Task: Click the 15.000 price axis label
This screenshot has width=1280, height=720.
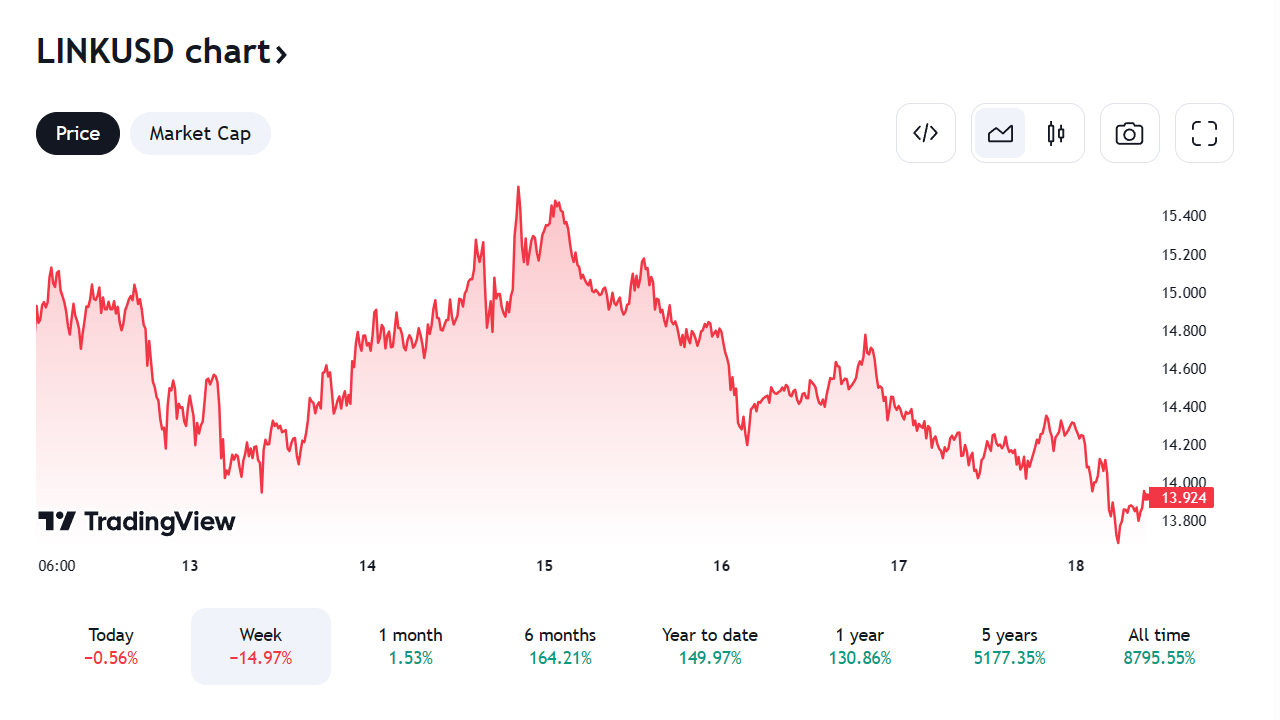Action: click(1184, 293)
